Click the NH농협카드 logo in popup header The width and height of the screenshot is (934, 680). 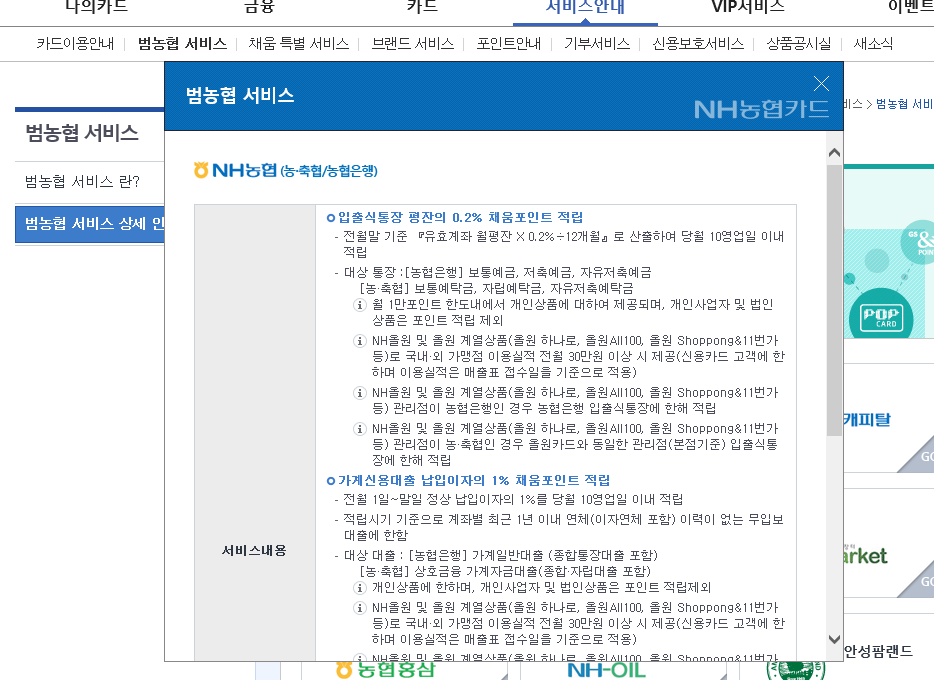pyautogui.click(x=761, y=108)
